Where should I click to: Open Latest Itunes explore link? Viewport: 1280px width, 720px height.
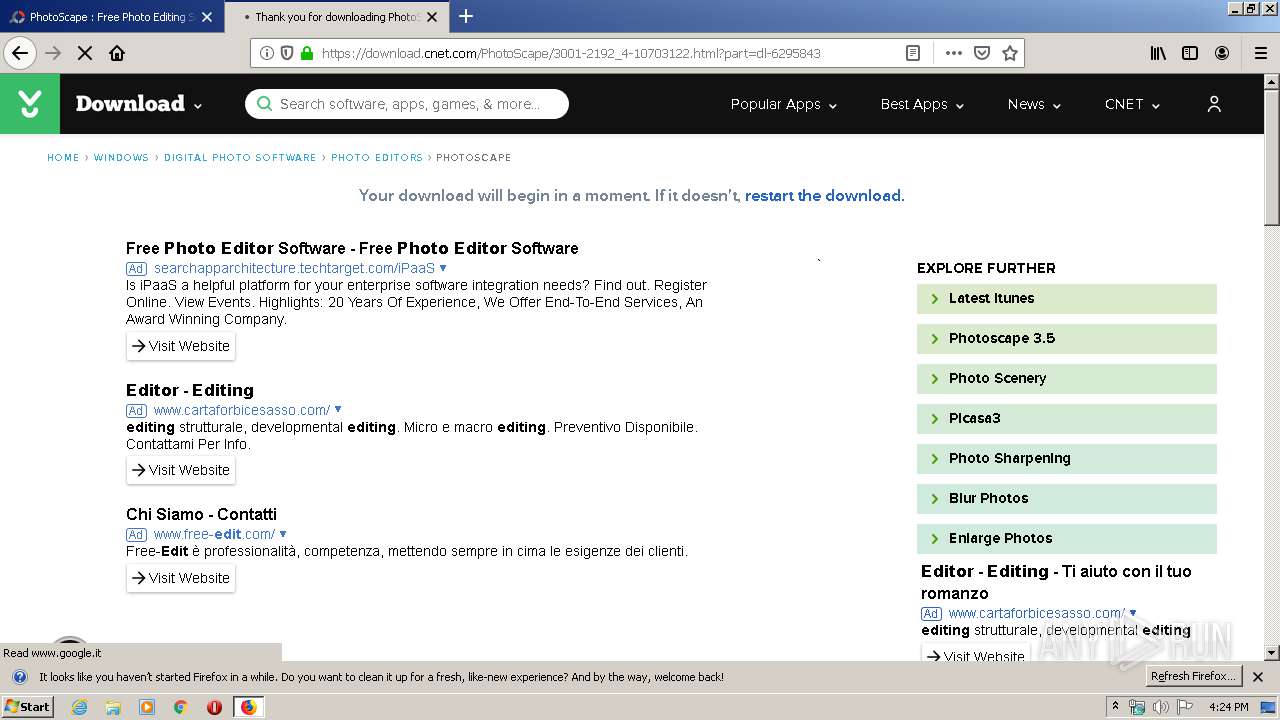1067,298
